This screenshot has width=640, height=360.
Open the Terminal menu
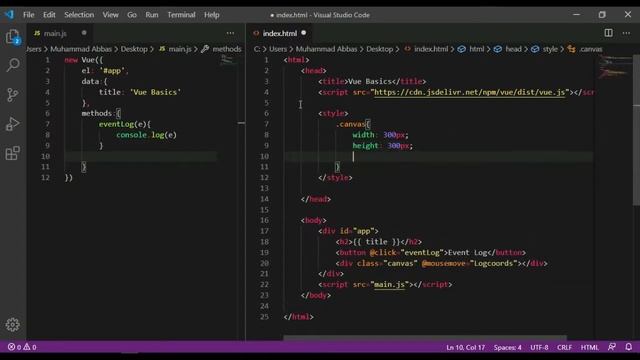pyautogui.click(x=181, y=15)
